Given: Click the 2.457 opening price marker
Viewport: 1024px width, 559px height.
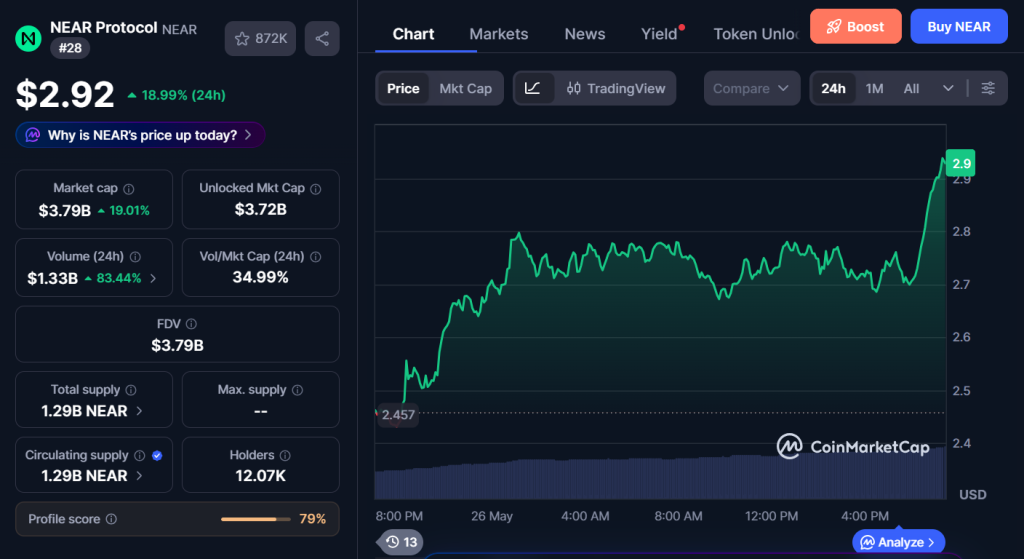Looking at the screenshot, I should point(398,415).
